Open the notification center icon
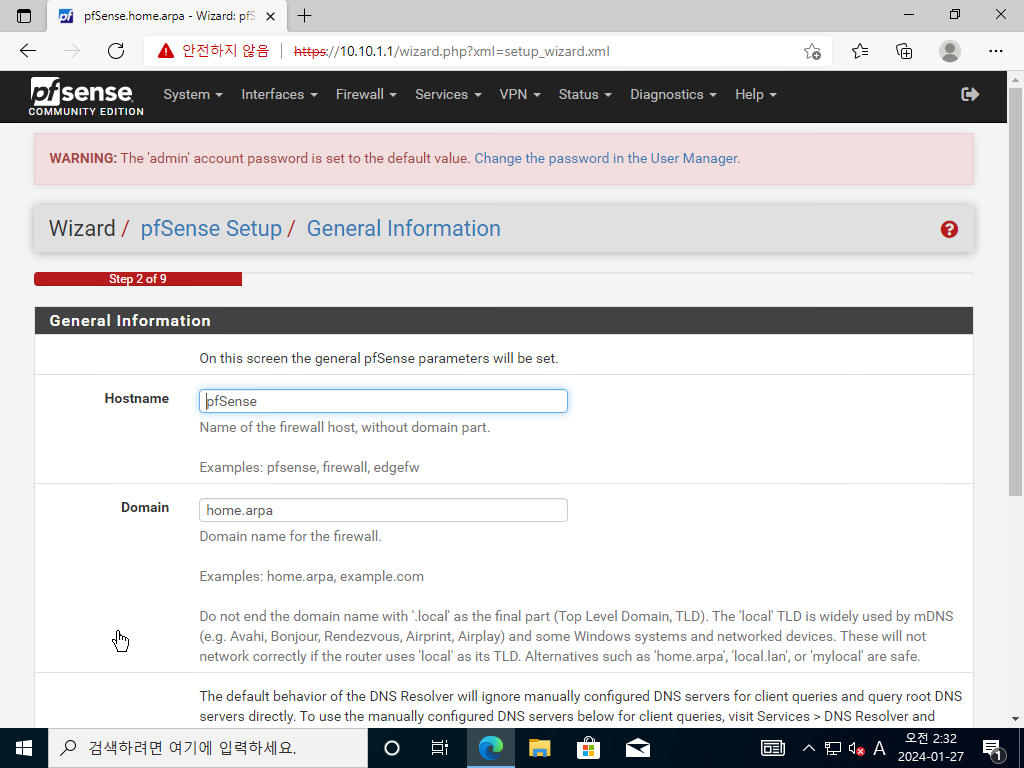1024x768 pixels. pos(993,749)
